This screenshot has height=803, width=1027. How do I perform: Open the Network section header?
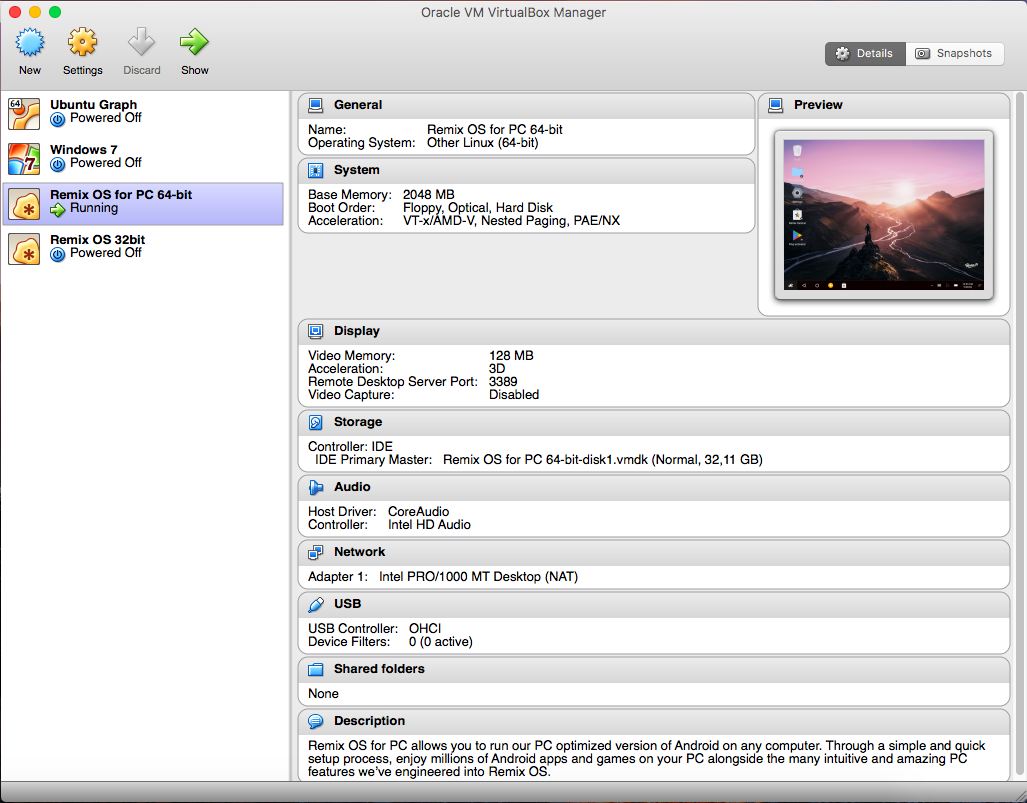654,552
